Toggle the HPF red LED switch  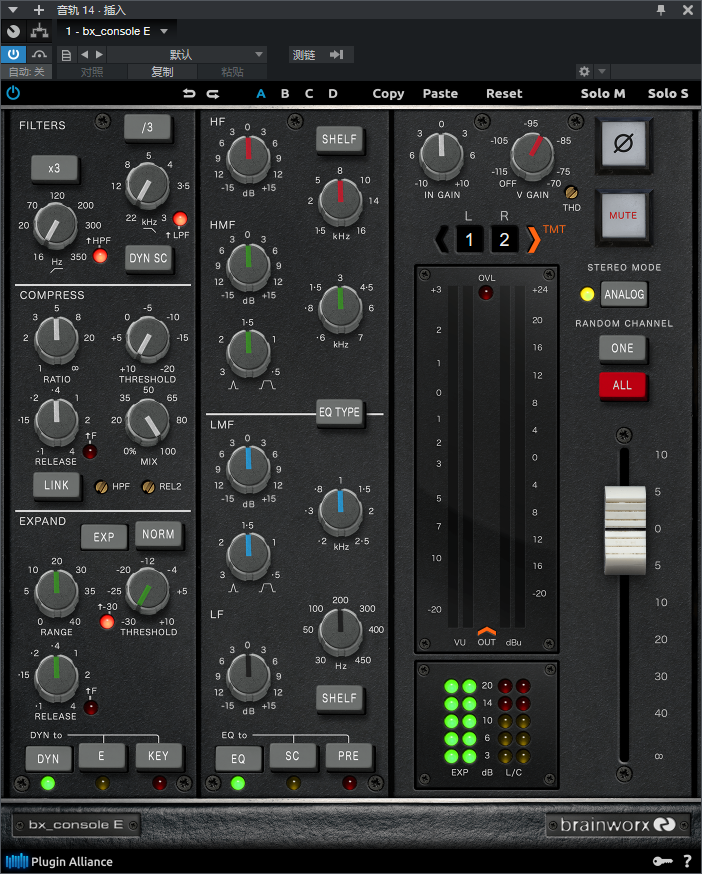(100, 256)
